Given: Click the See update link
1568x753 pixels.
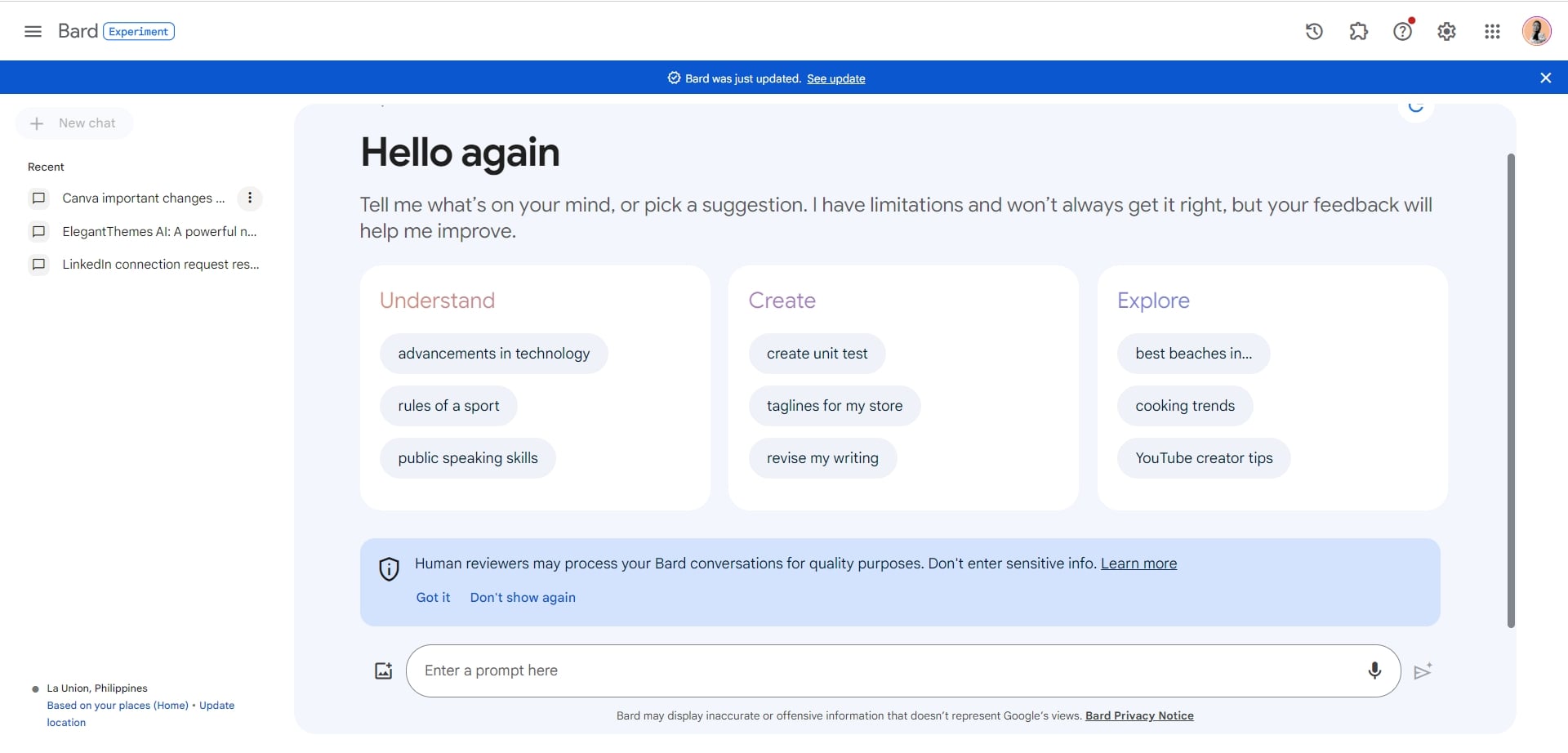Looking at the screenshot, I should (x=835, y=78).
